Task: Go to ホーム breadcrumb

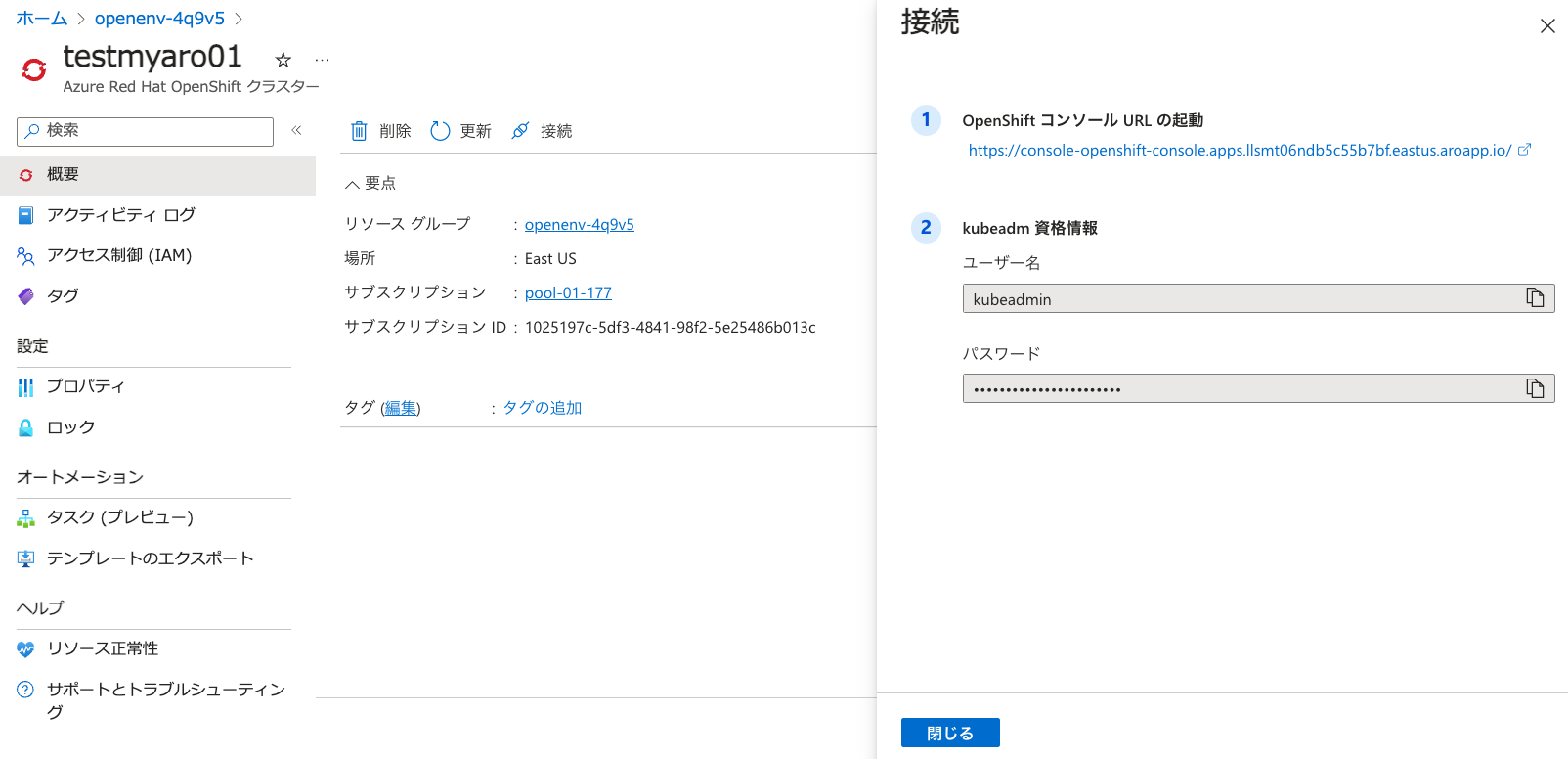Action: pyautogui.click(x=42, y=19)
